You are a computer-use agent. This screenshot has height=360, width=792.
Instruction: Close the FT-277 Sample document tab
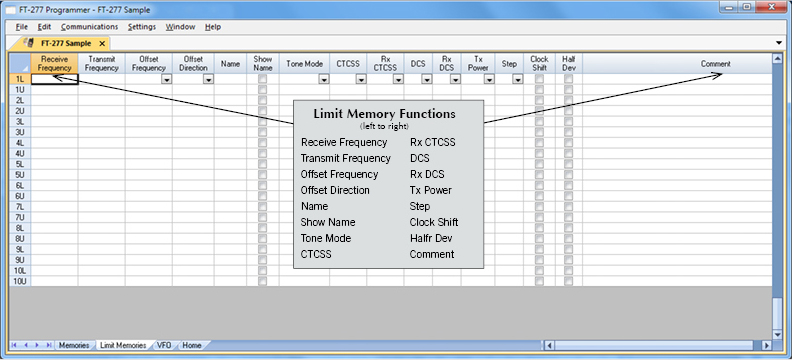(102, 43)
